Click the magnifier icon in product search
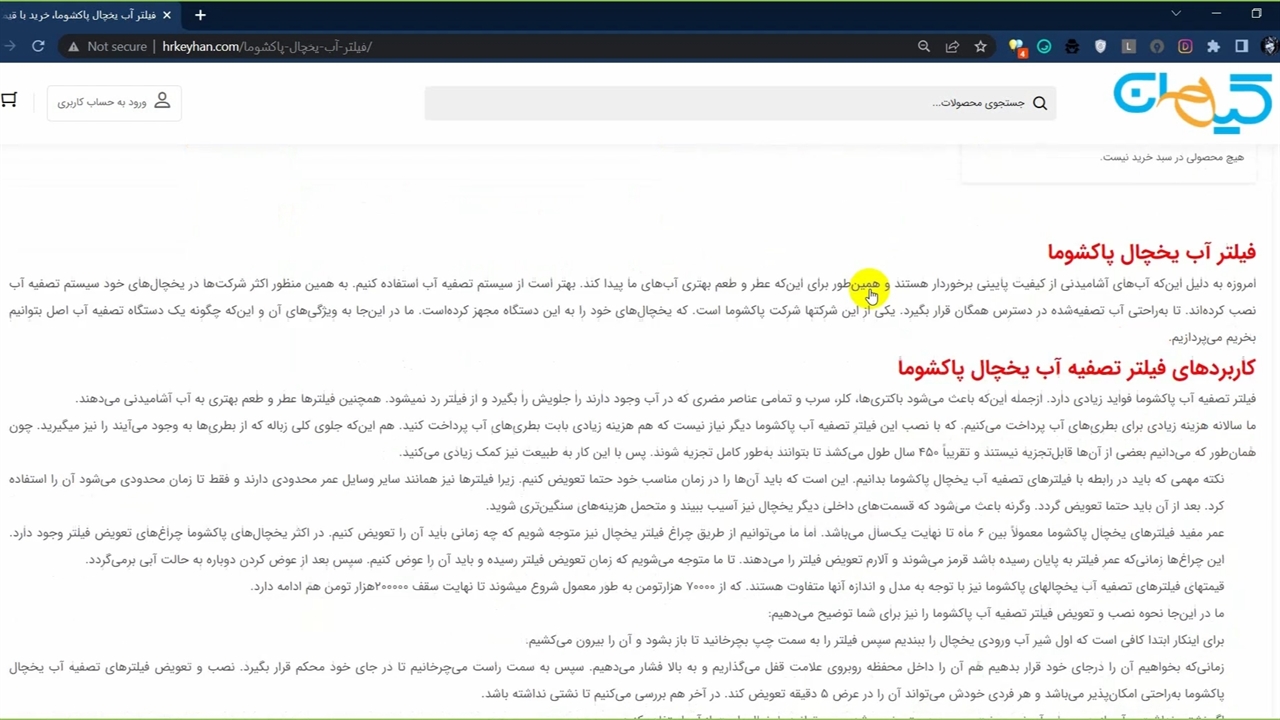This screenshot has width=1280, height=720. click(x=1040, y=103)
